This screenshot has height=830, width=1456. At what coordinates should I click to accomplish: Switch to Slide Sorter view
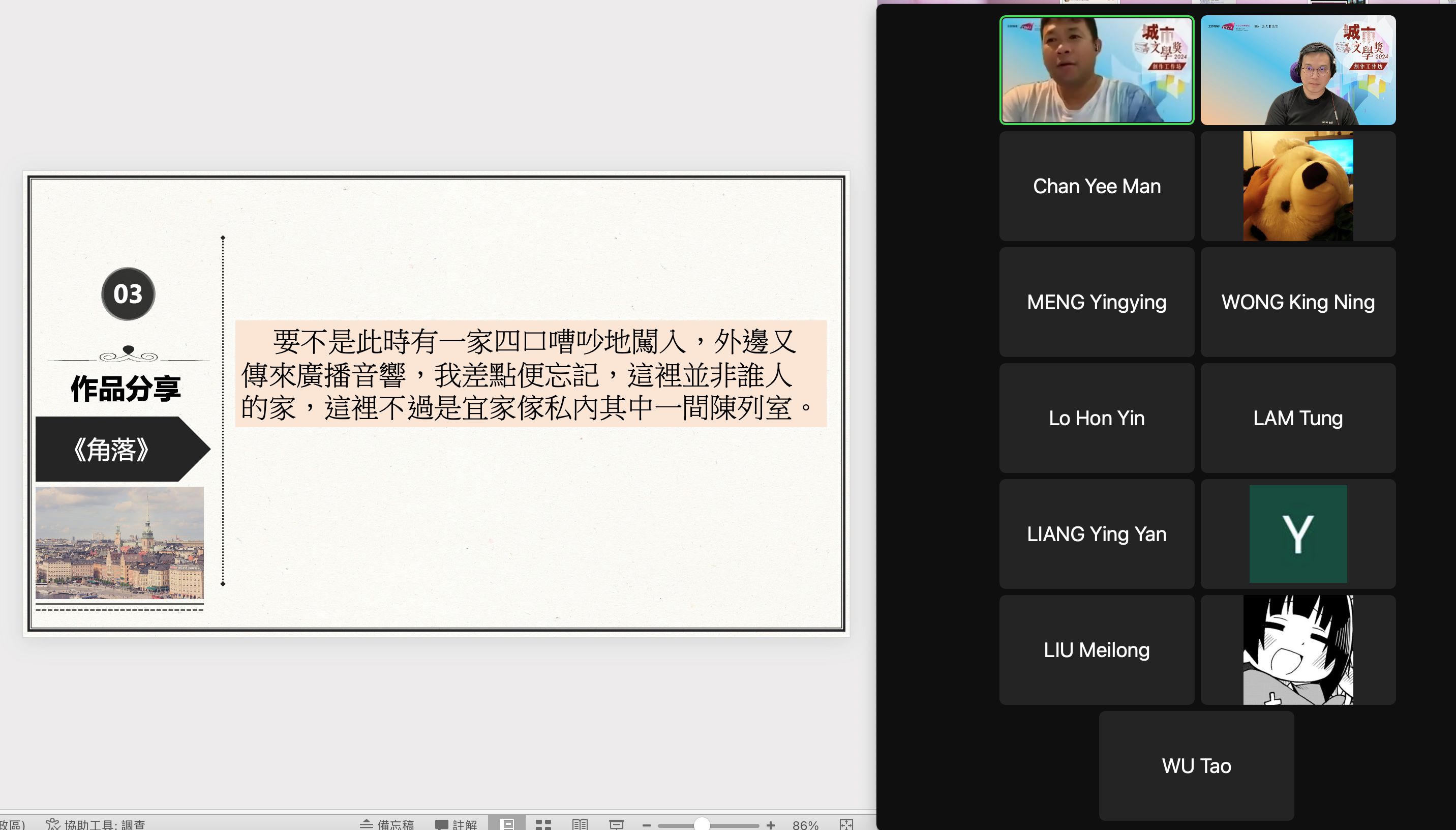click(x=543, y=824)
